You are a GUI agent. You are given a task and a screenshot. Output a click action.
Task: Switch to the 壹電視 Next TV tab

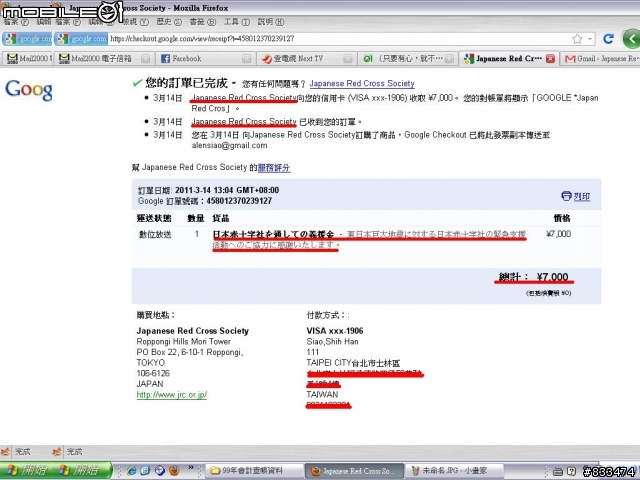(307, 59)
